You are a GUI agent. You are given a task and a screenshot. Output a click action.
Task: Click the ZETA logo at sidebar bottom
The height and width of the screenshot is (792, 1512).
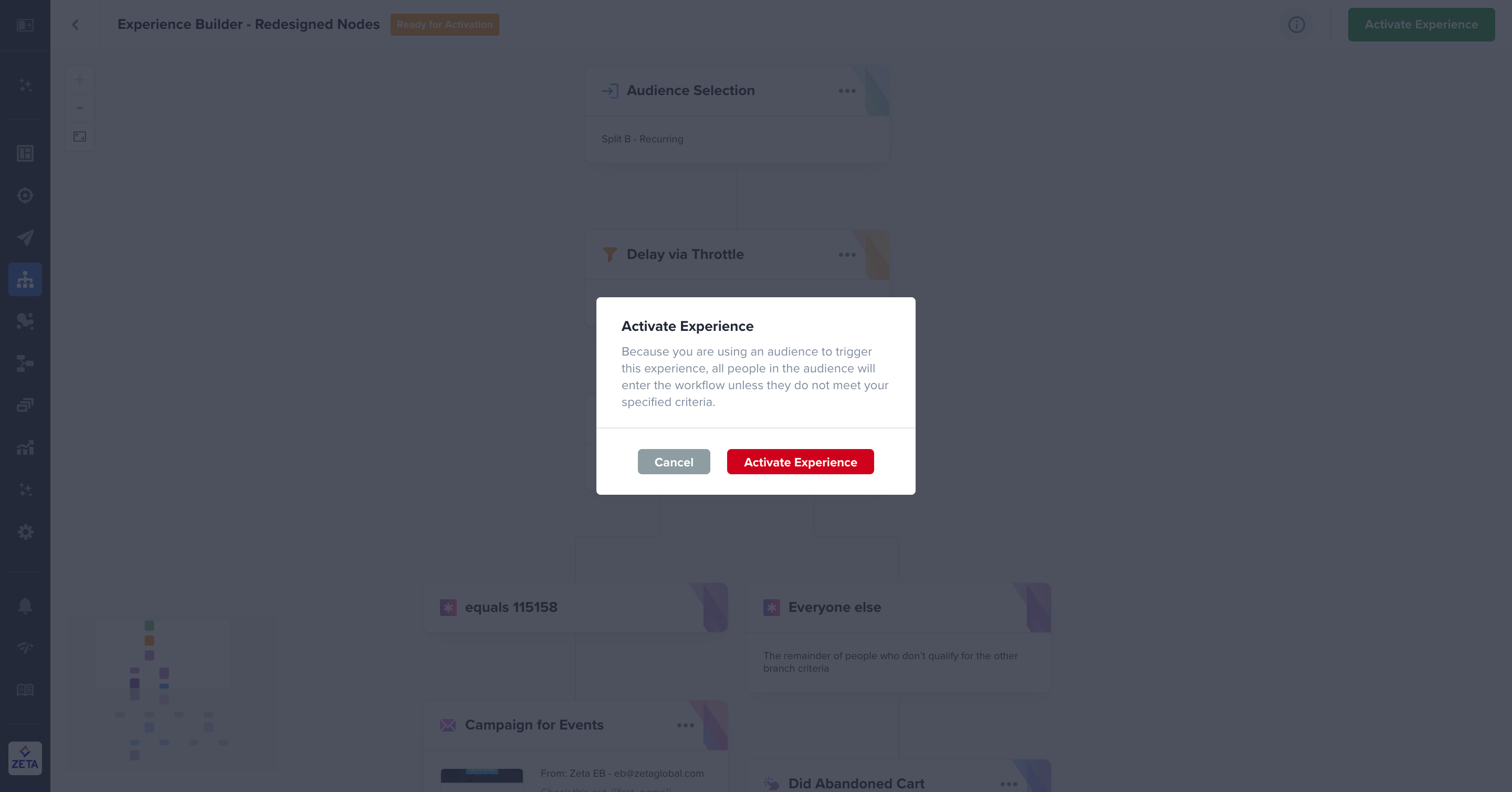pos(25,758)
